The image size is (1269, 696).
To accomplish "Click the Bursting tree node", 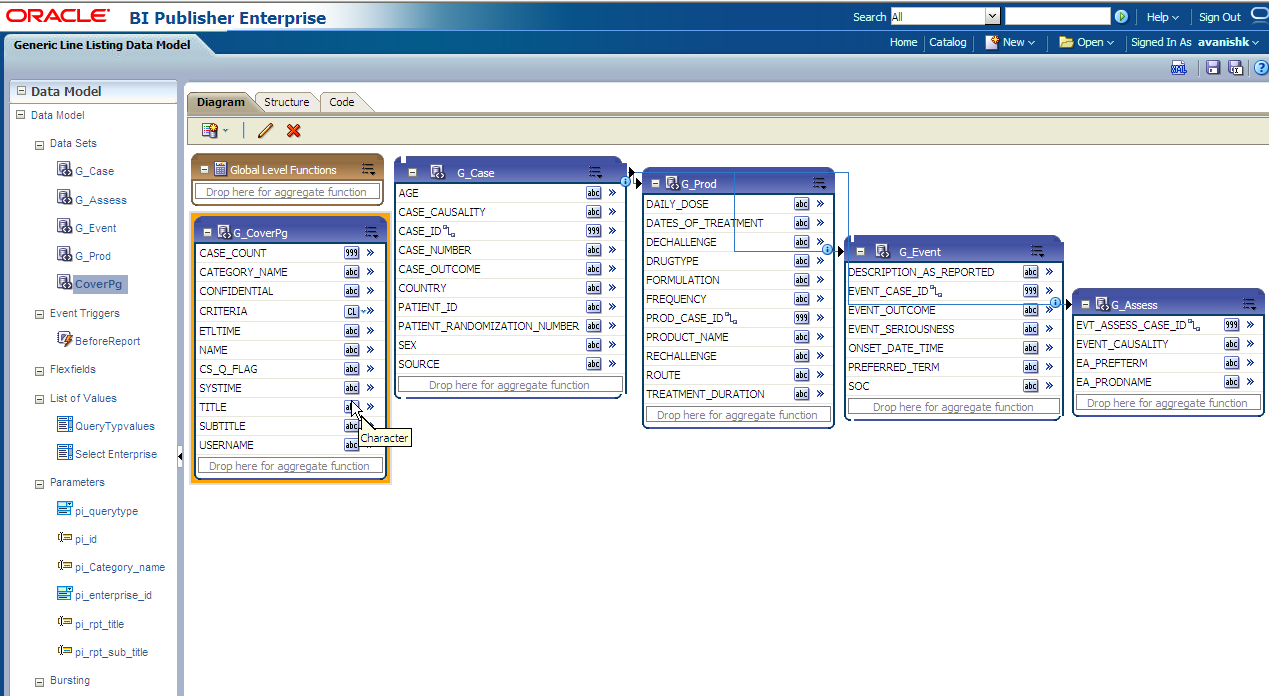I will [70, 680].
